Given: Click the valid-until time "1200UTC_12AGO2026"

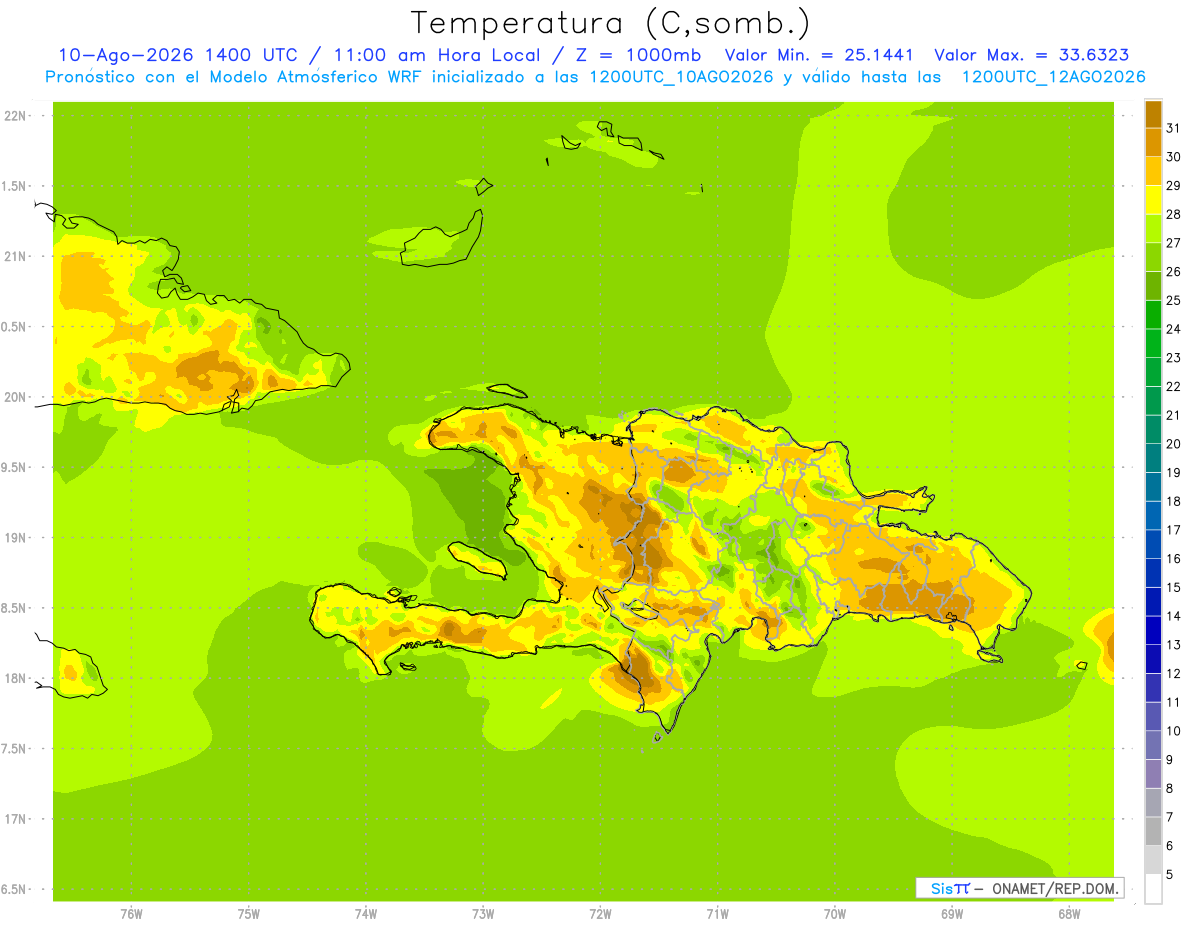Looking at the screenshot, I should click(x=1053, y=77).
